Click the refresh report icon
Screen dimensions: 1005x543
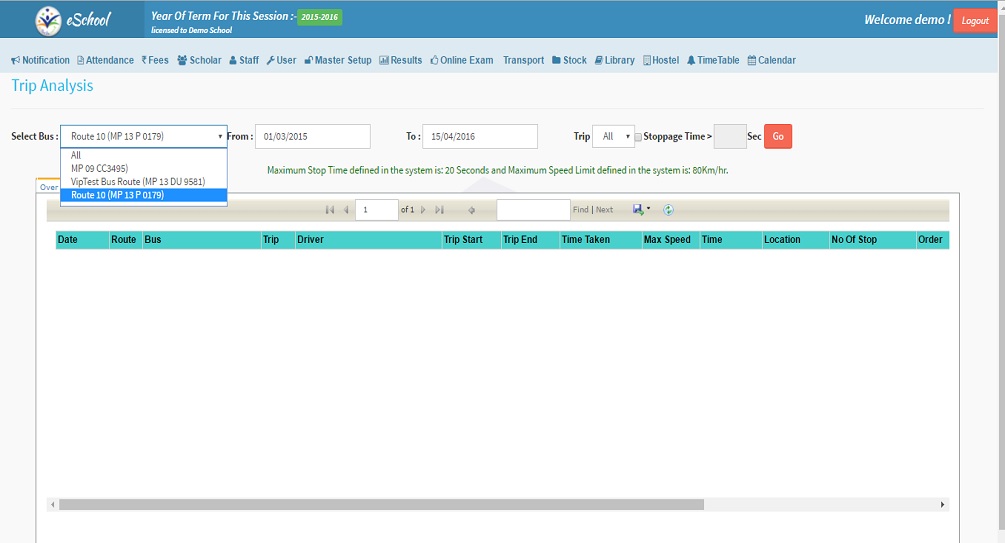(668, 210)
